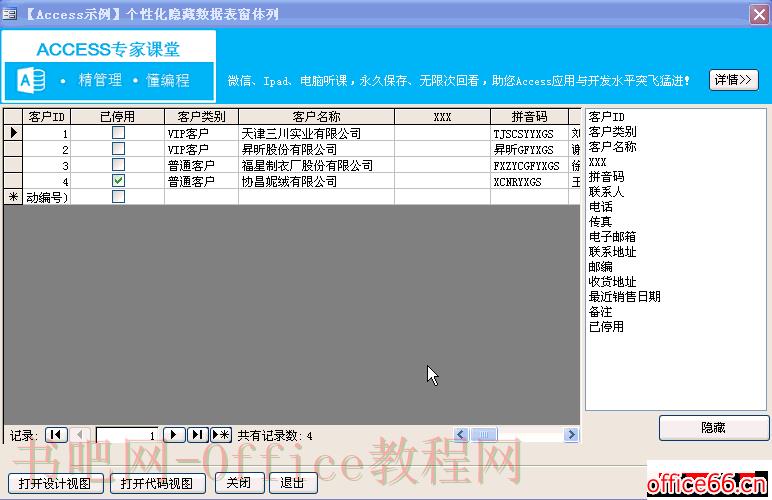Uncheck 已停用 checkbox for 协昌妮绒有限公司
This screenshot has width=772, height=500.
tap(118, 181)
